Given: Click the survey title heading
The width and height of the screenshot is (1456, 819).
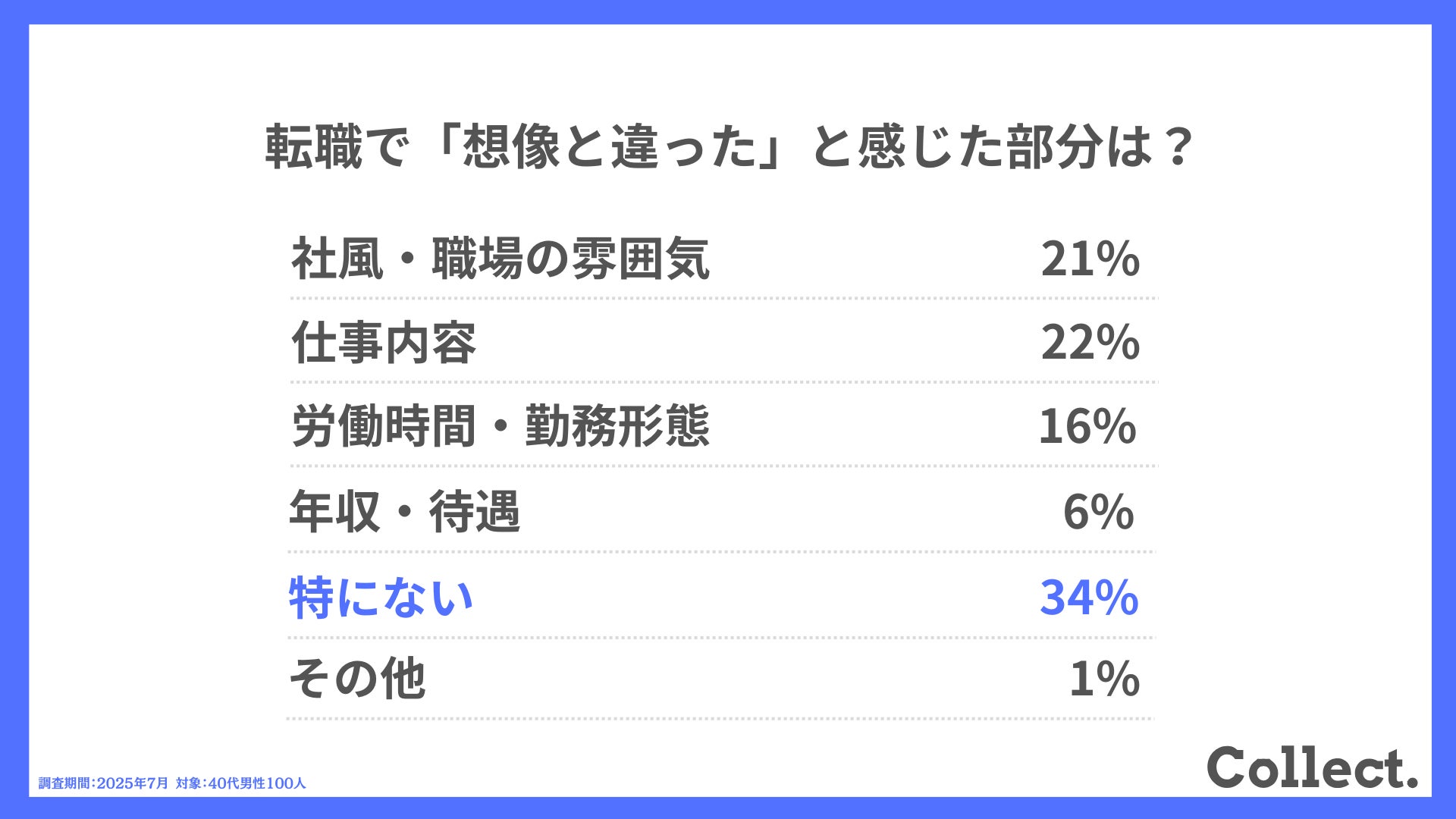Looking at the screenshot, I should pos(730,146).
